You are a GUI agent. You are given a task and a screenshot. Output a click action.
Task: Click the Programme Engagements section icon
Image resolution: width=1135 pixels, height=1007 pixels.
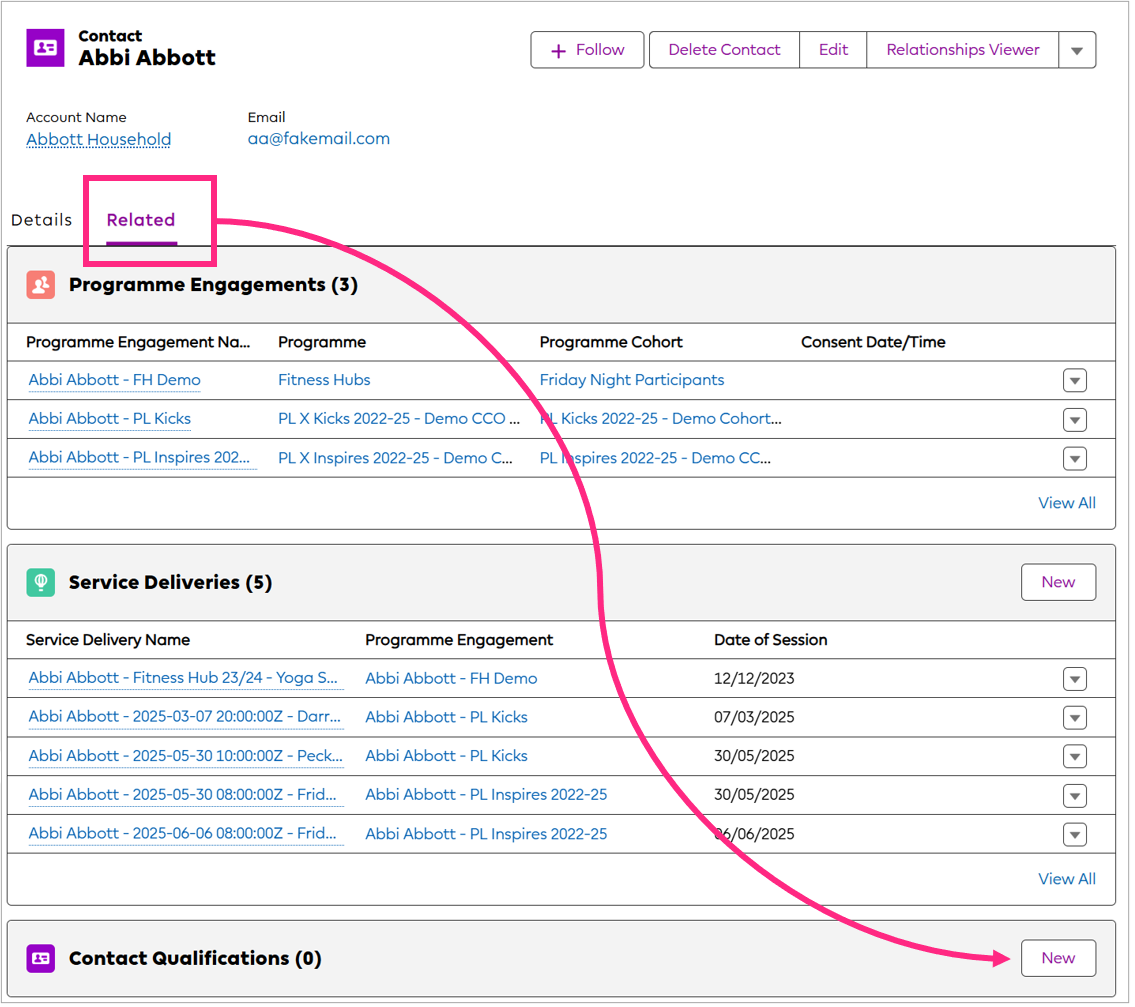click(40, 285)
